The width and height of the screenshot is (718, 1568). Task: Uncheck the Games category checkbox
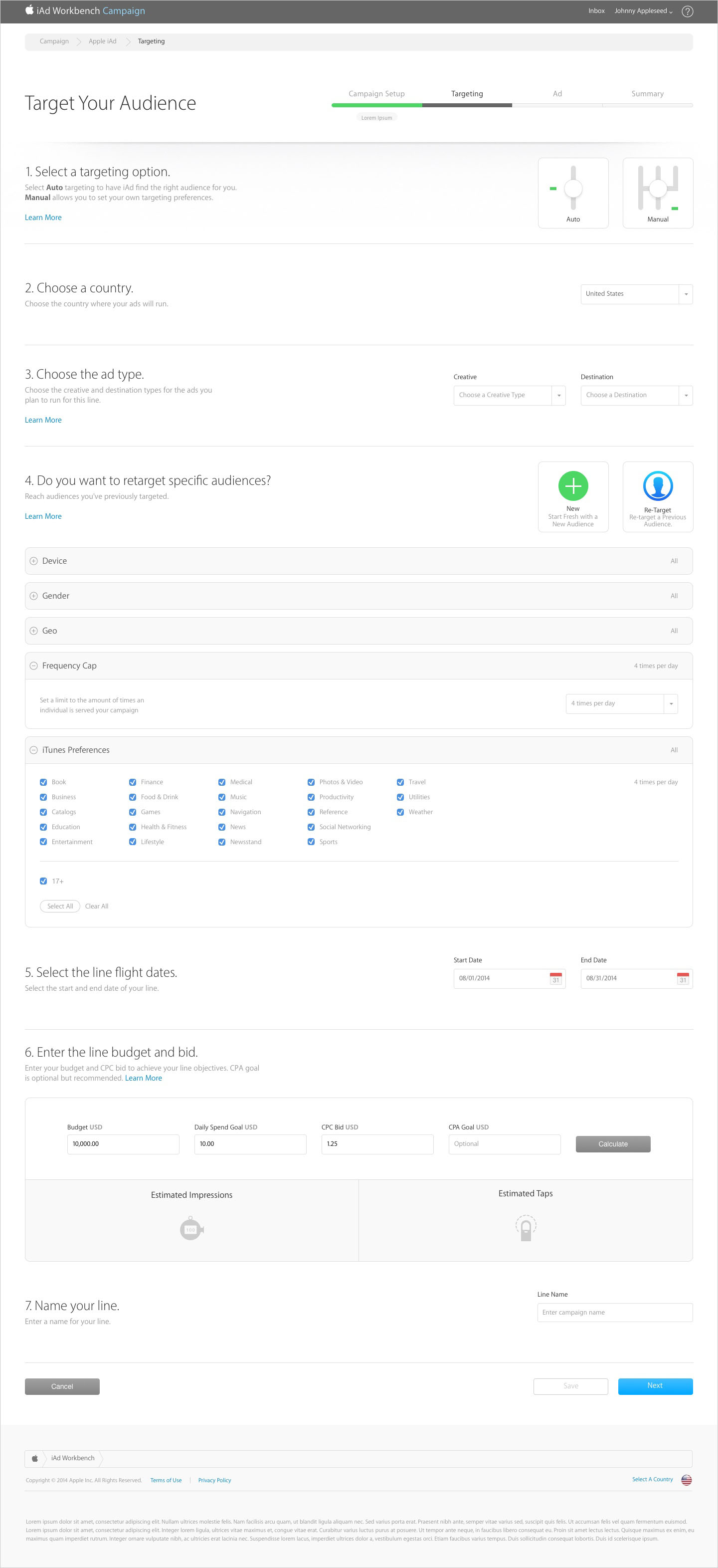pos(133,812)
